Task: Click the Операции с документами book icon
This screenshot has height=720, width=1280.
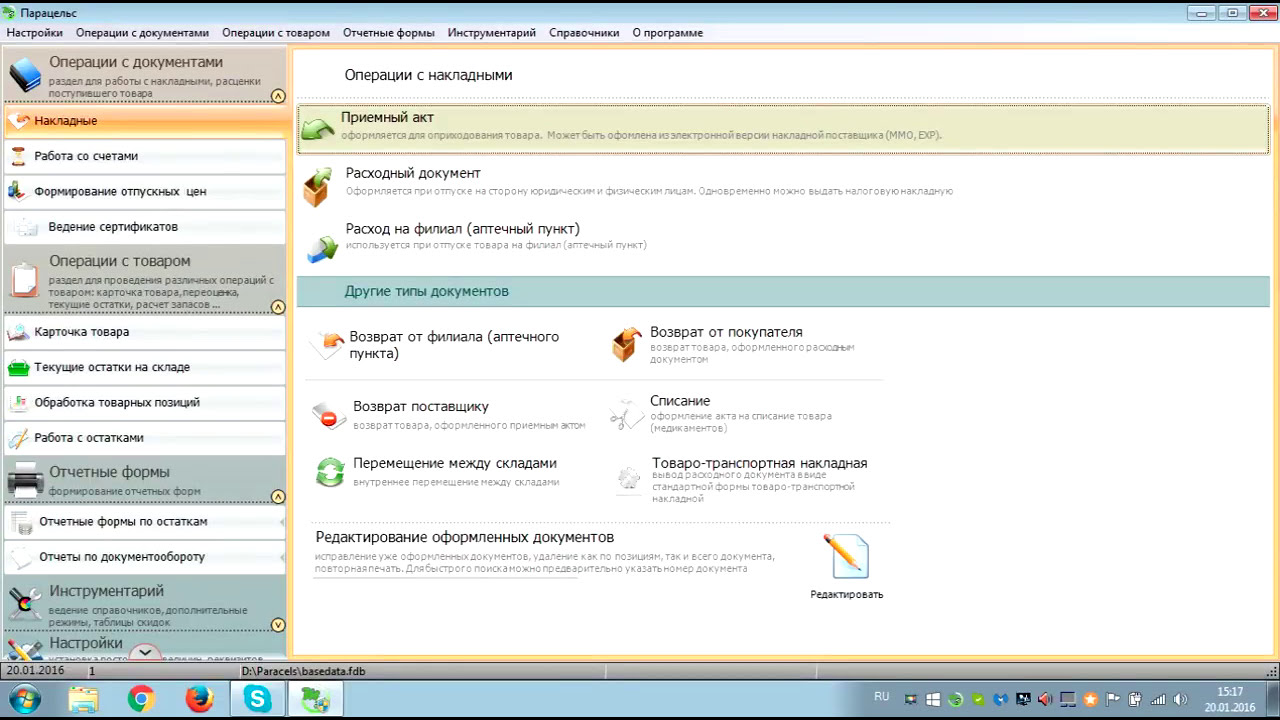Action: pos(25,75)
